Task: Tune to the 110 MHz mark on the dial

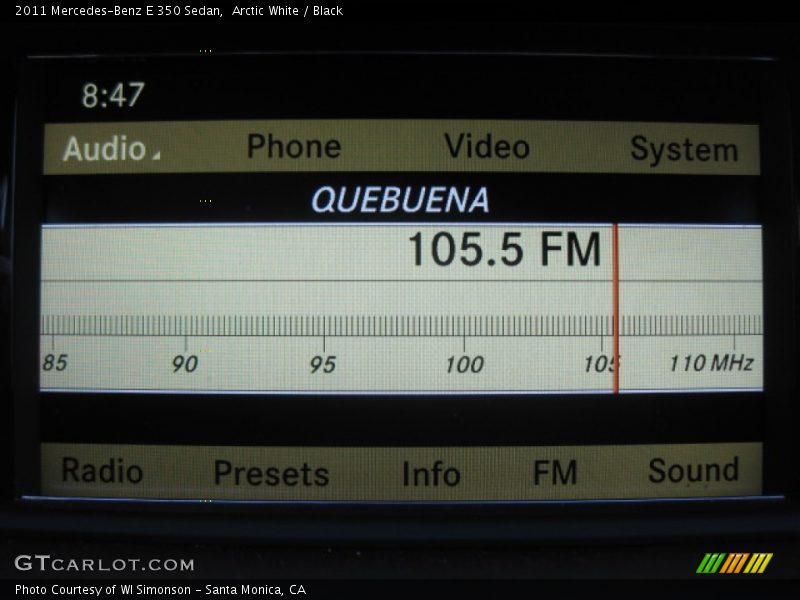Action: pos(711,363)
